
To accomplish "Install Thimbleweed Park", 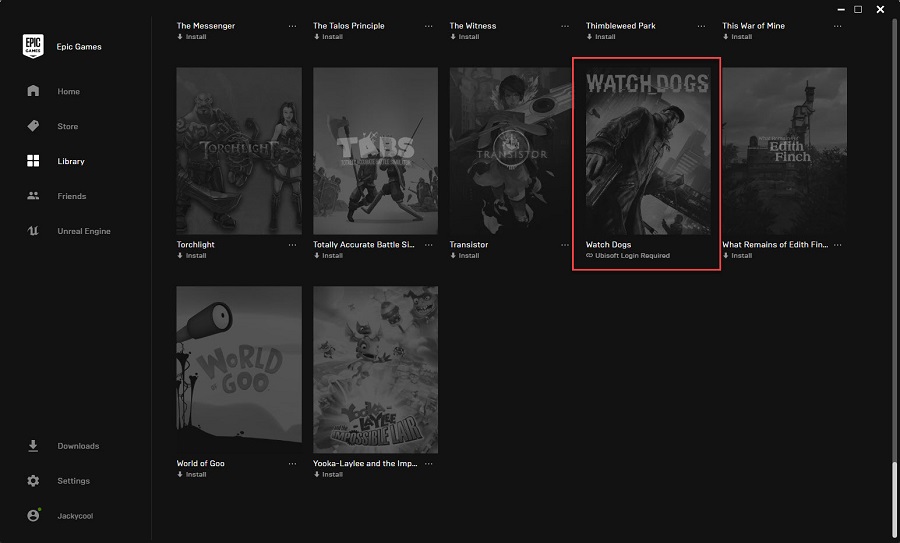I will coord(601,37).
